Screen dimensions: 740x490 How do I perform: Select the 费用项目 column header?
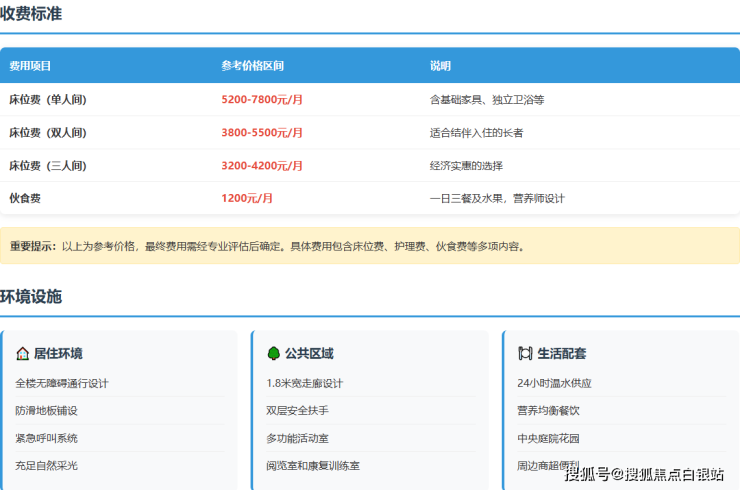point(30,66)
